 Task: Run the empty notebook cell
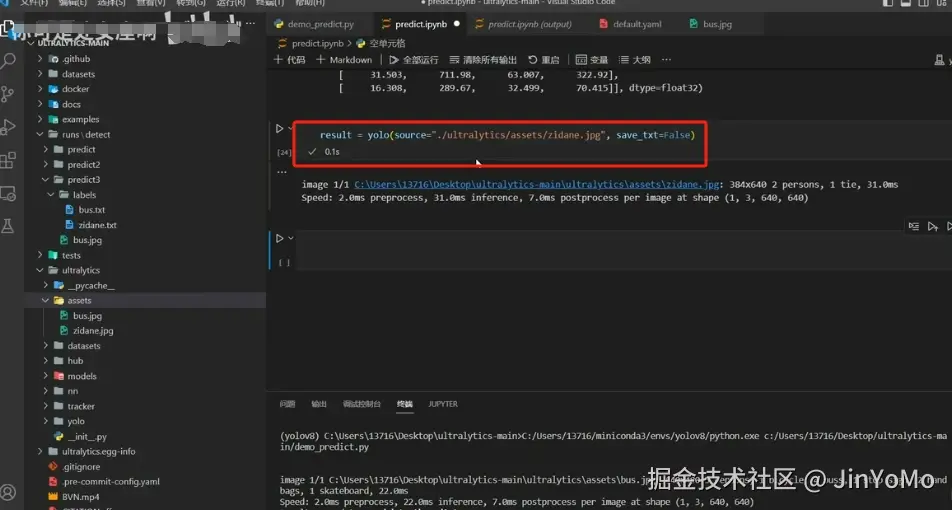[x=279, y=239]
